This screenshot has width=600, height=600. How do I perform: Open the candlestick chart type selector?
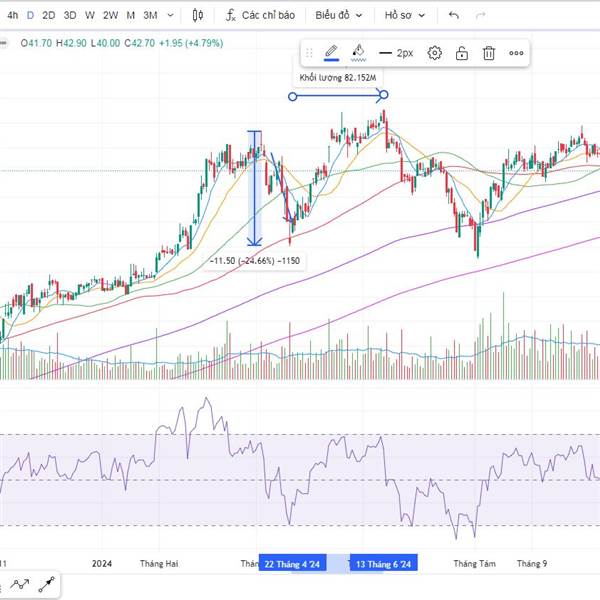point(198,16)
